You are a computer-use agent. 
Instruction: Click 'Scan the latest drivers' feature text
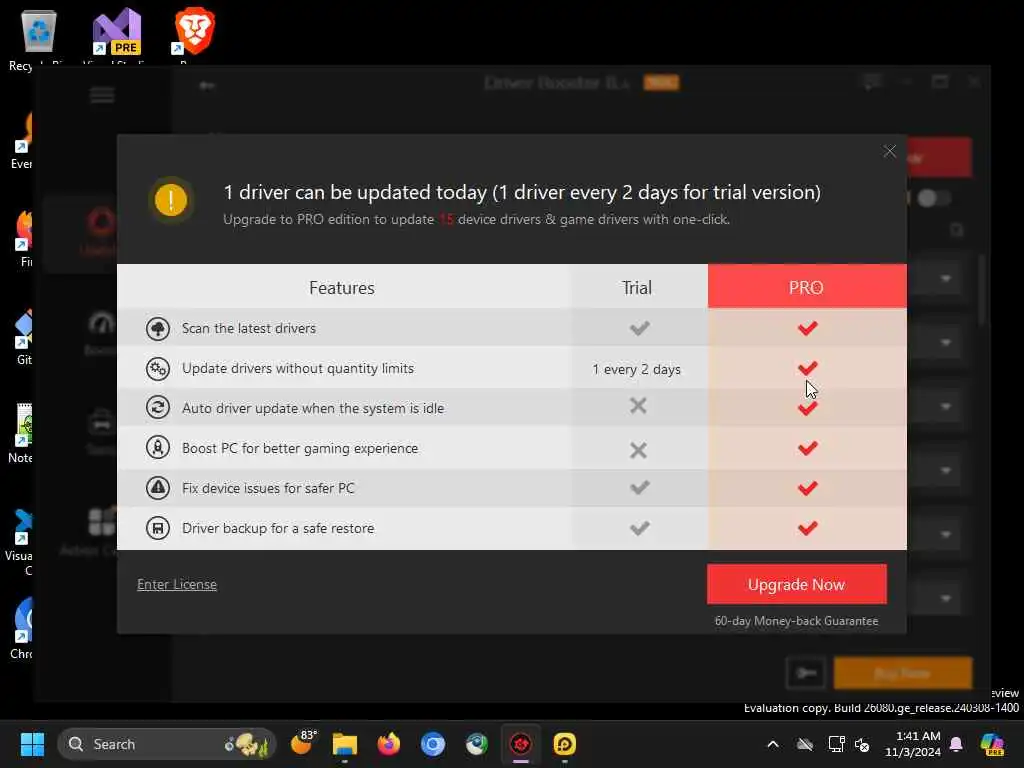[x=249, y=328]
